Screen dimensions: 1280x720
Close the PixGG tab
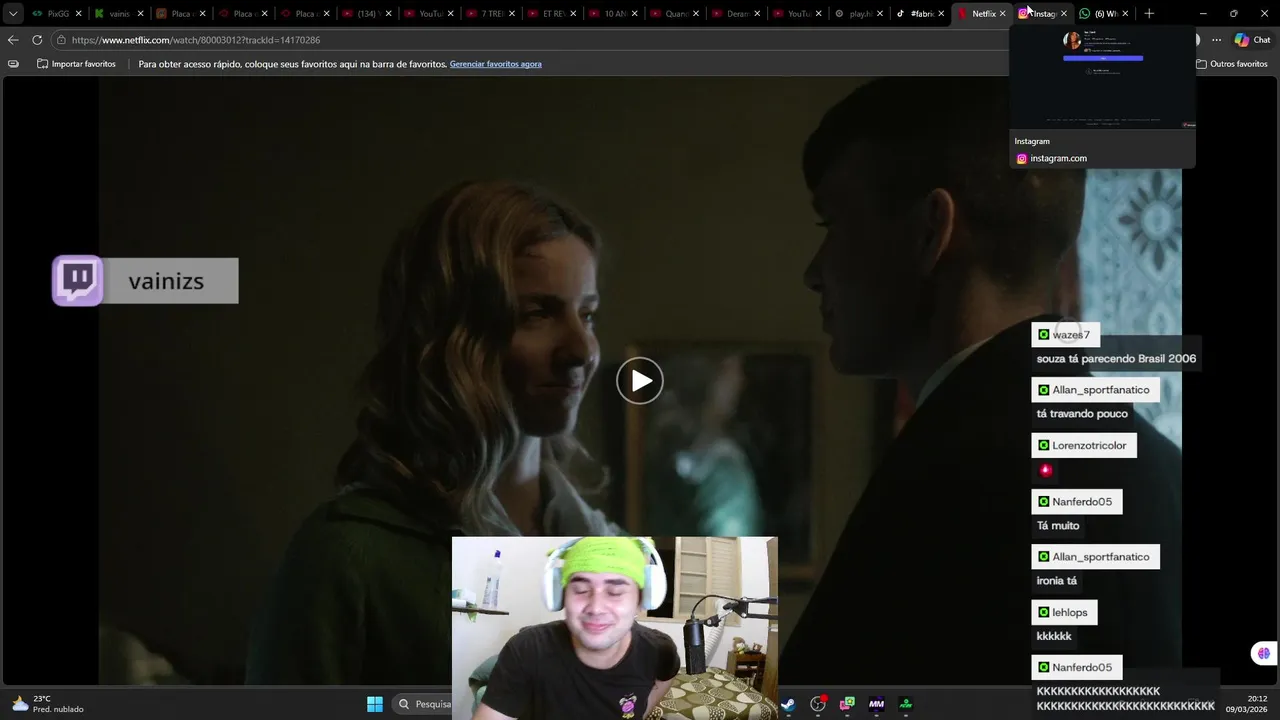[78, 14]
